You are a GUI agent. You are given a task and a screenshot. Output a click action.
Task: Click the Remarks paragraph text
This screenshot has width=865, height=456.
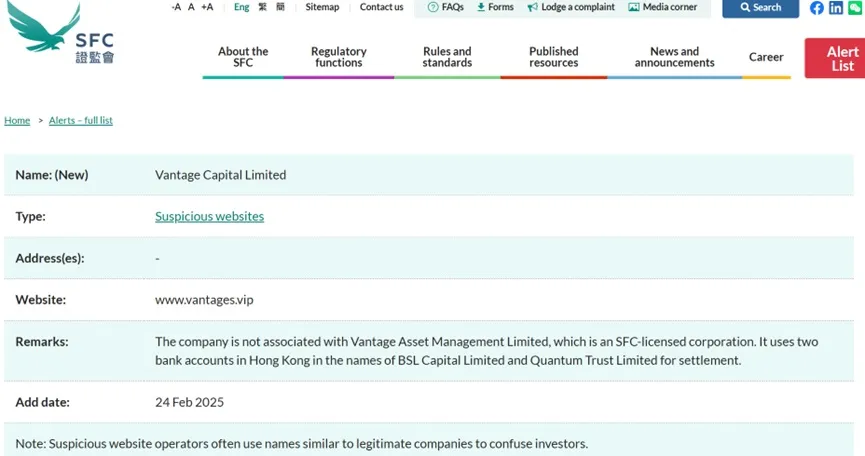pyautogui.click(x=486, y=351)
